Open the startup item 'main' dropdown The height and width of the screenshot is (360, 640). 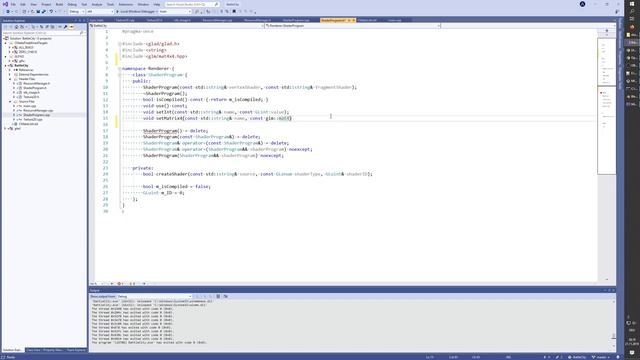tap(176, 11)
